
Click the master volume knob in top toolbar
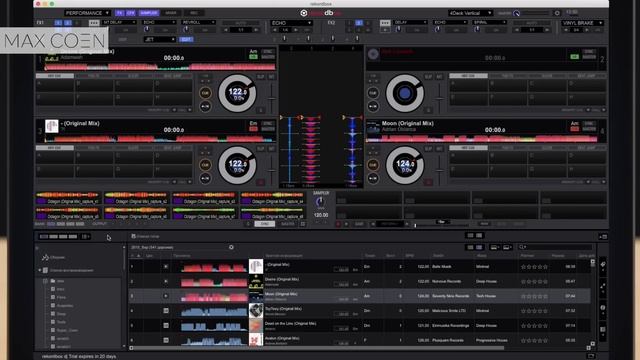point(516,13)
